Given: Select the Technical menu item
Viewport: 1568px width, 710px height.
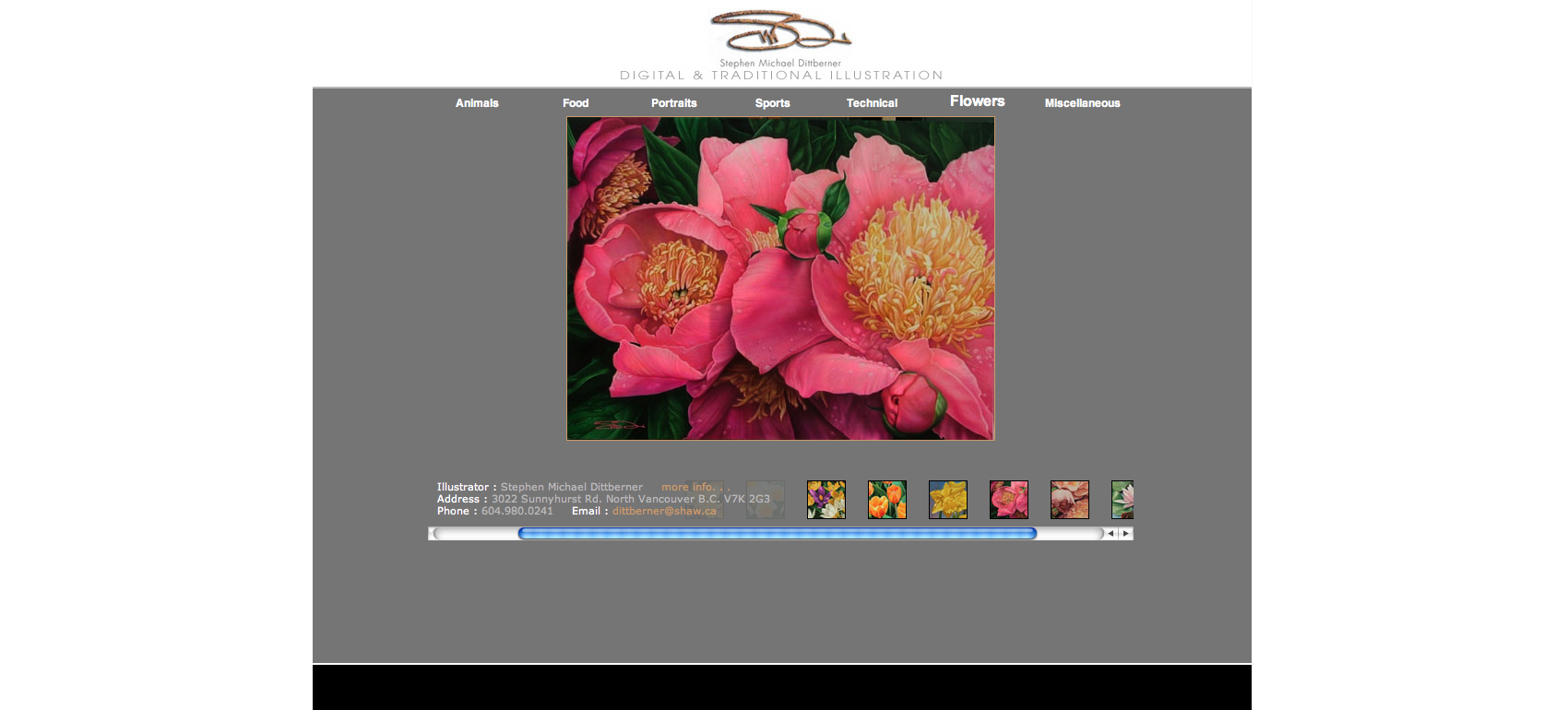Looking at the screenshot, I should click(x=872, y=103).
